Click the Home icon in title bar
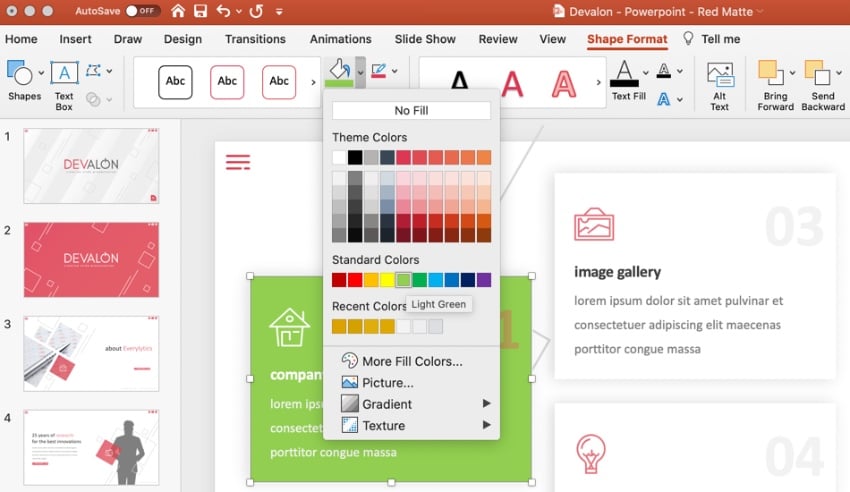The width and height of the screenshot is (850, 492). (178, 11)
